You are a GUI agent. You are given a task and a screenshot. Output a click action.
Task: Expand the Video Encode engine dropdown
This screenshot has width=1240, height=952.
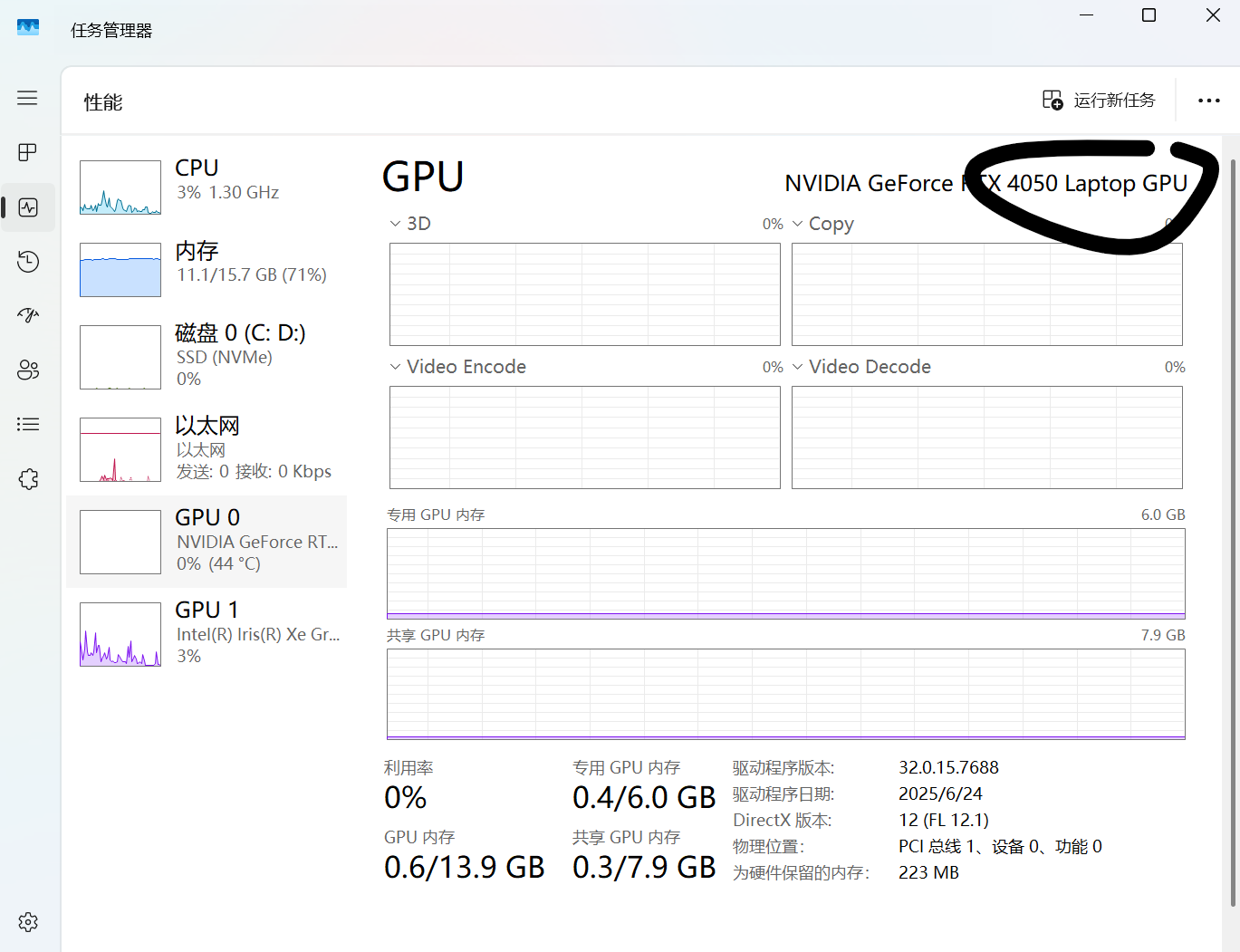457,367
